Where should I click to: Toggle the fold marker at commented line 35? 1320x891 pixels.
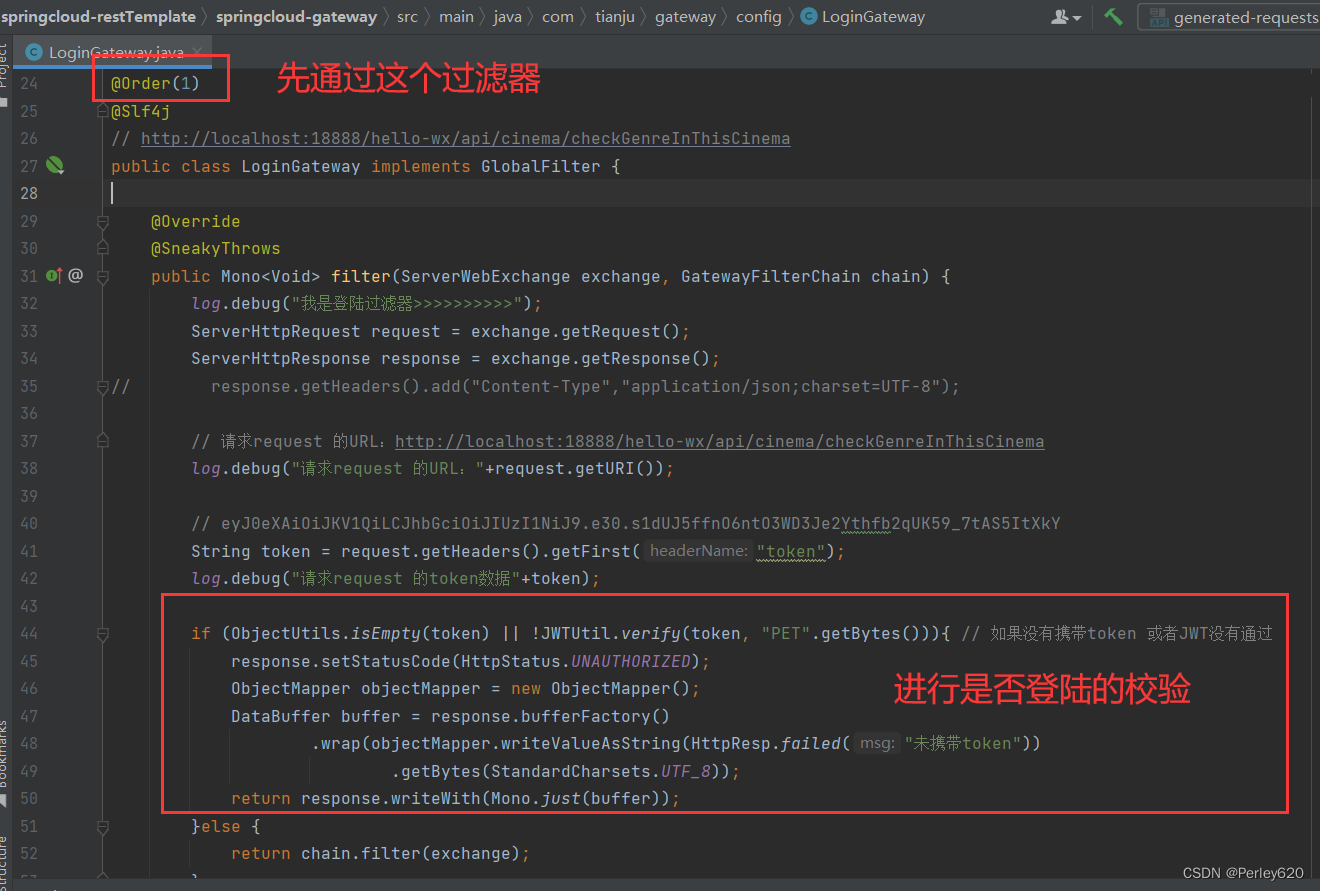tap(102, 386)
